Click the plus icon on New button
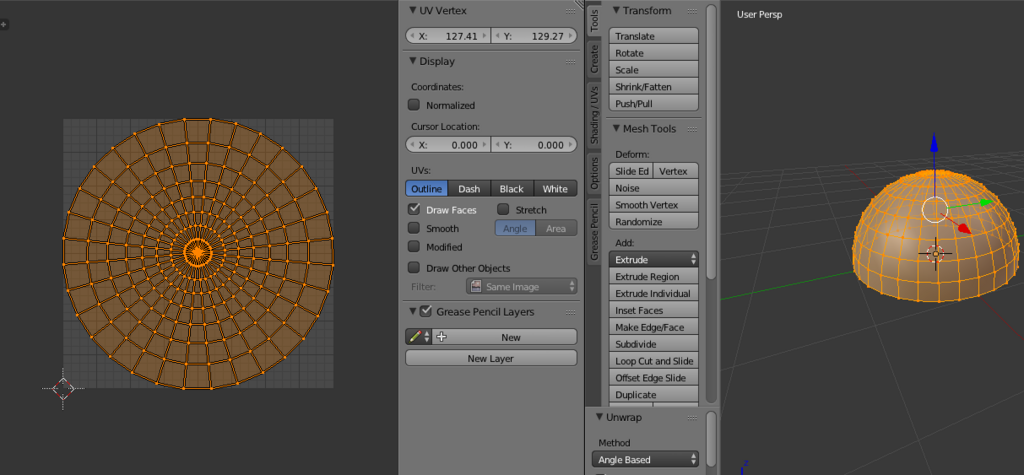Viewport: 1024px width, 475px height. pyautogui.click(x=441, y=337)
